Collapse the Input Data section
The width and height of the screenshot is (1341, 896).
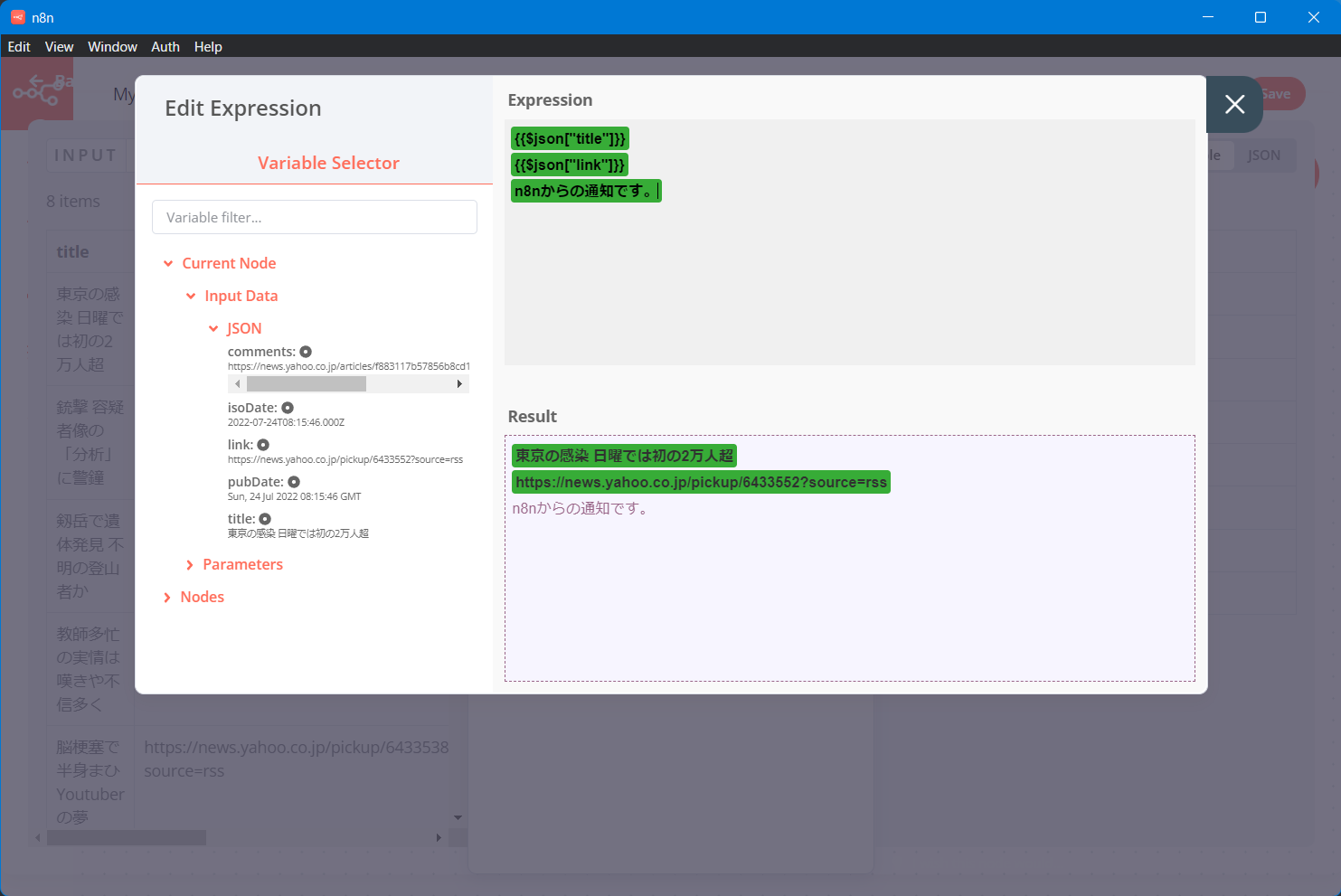point(191,296)
